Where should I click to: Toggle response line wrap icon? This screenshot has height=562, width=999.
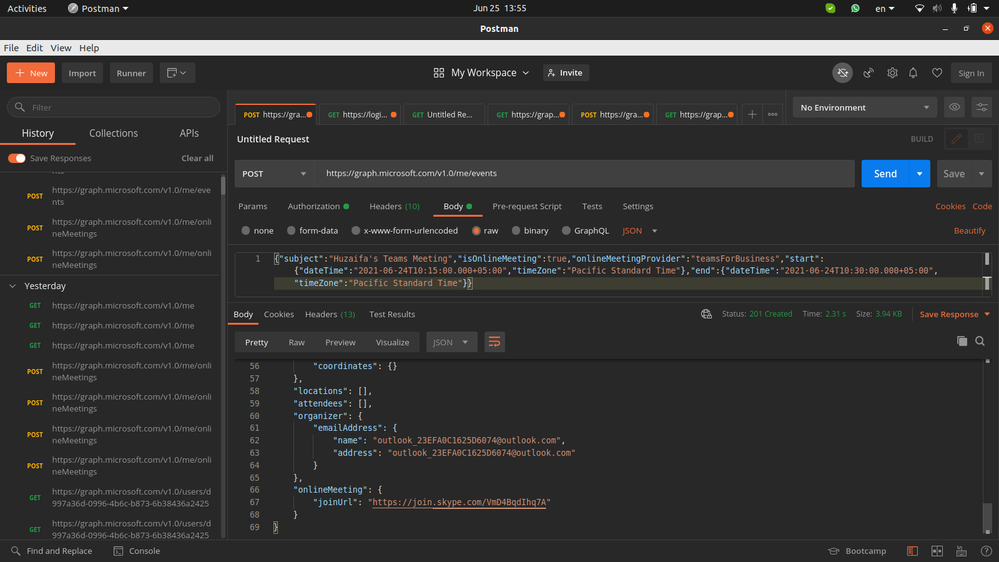[x=494, y=342]
